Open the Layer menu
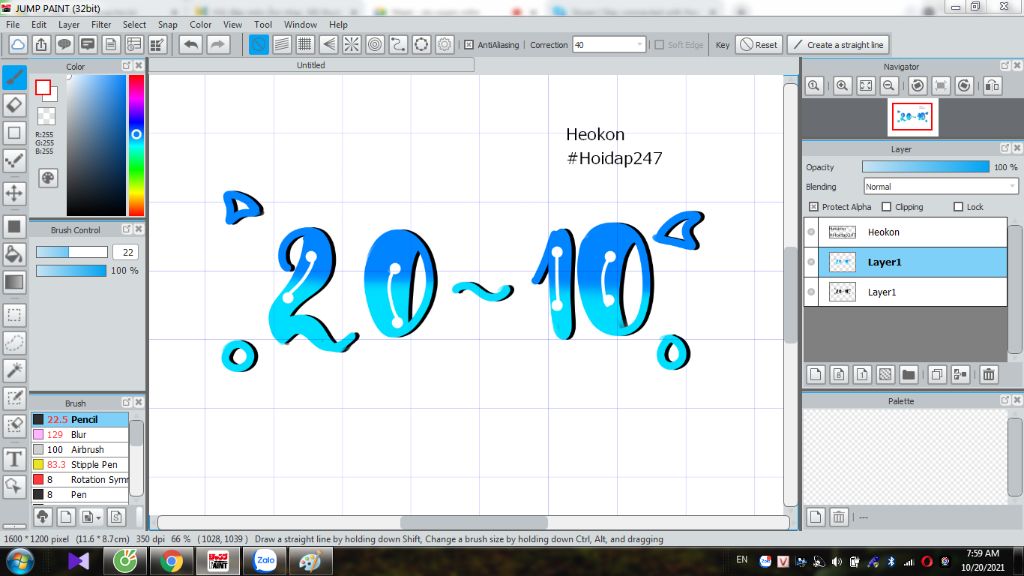This screenshot has height=576, width=1024. pos(69,24)
